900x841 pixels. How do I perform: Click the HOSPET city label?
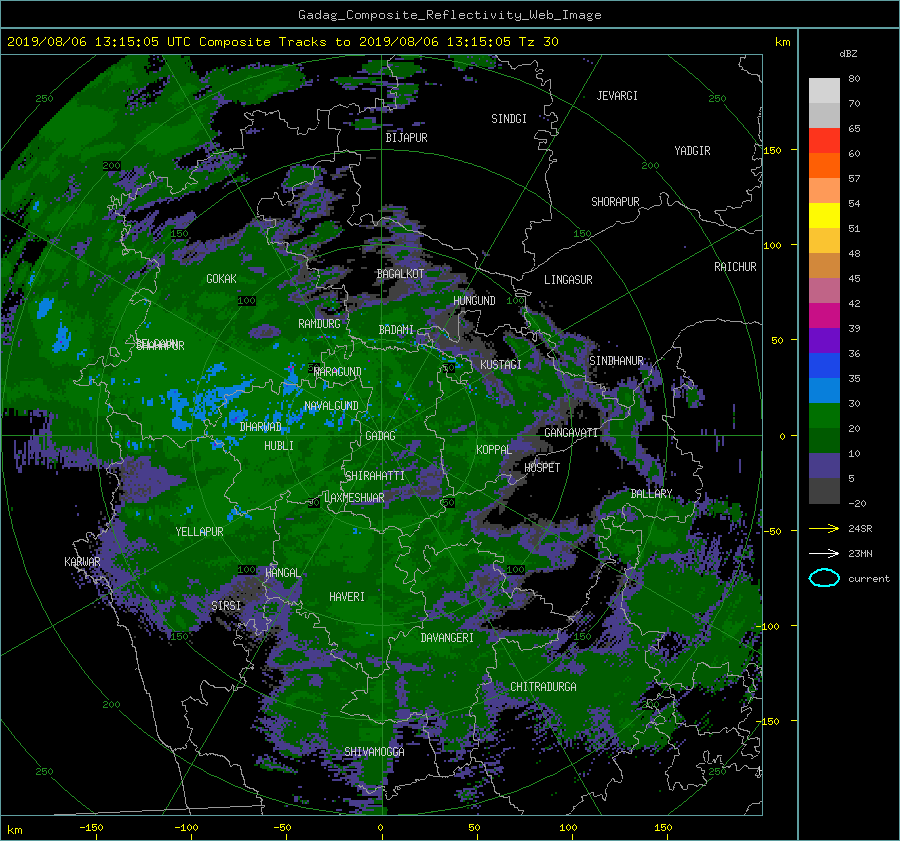tap(542, 468)
